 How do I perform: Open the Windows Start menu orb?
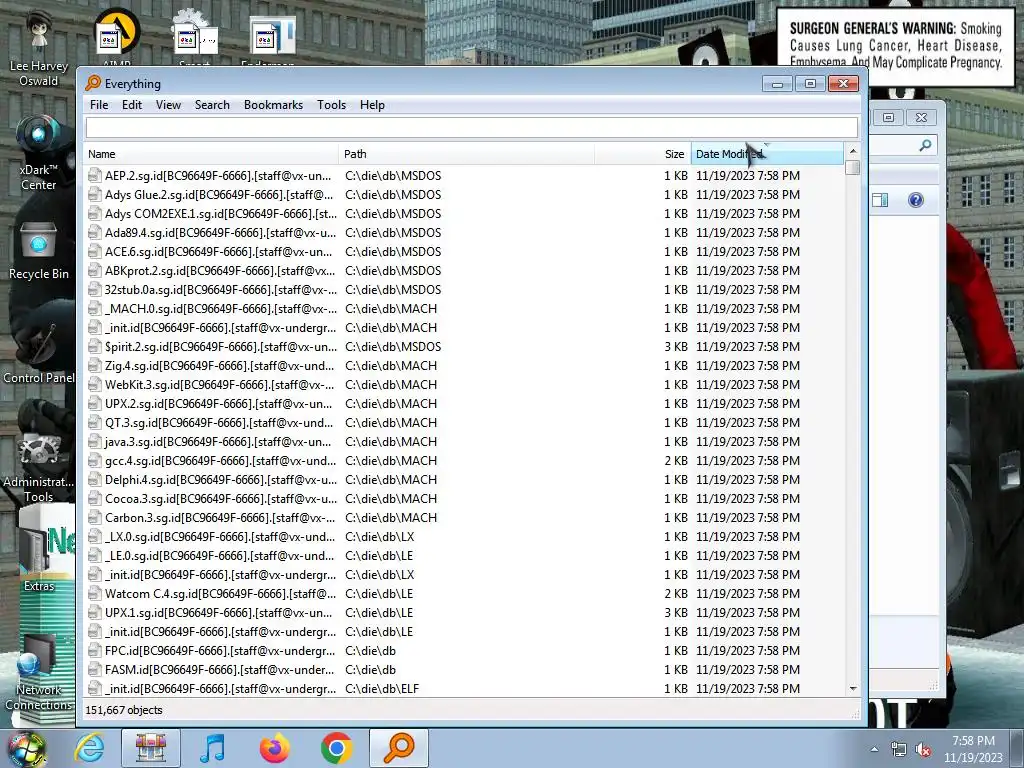26,748
